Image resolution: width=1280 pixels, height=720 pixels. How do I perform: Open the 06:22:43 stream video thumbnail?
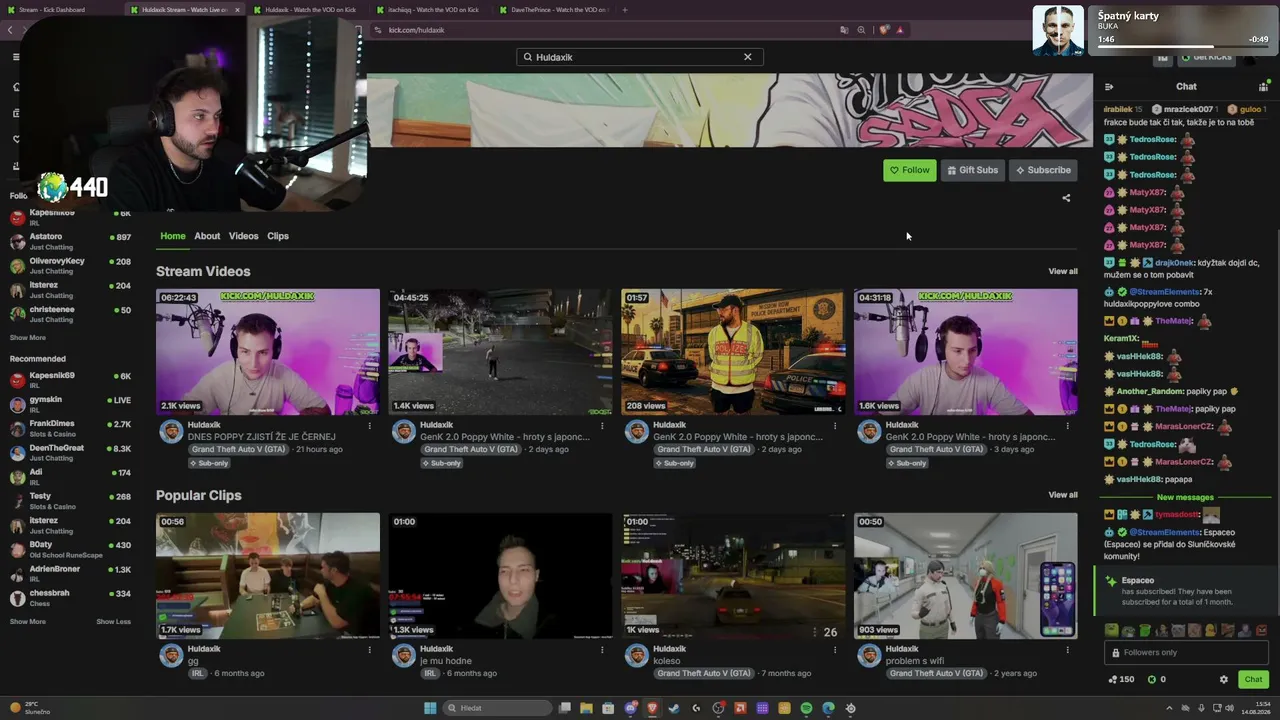pos(268,352)
